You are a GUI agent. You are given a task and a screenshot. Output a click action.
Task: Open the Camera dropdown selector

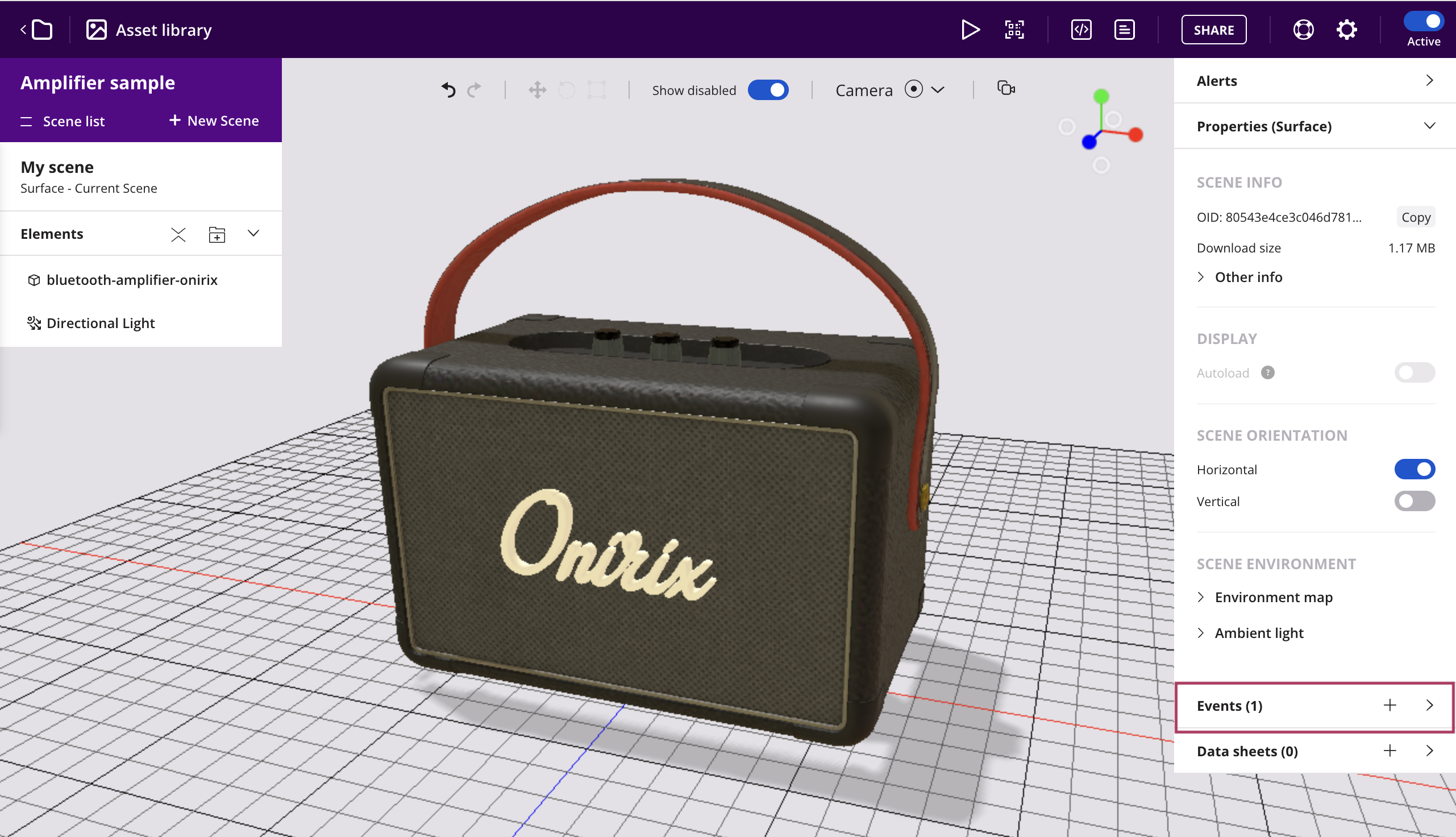(937, 90)
